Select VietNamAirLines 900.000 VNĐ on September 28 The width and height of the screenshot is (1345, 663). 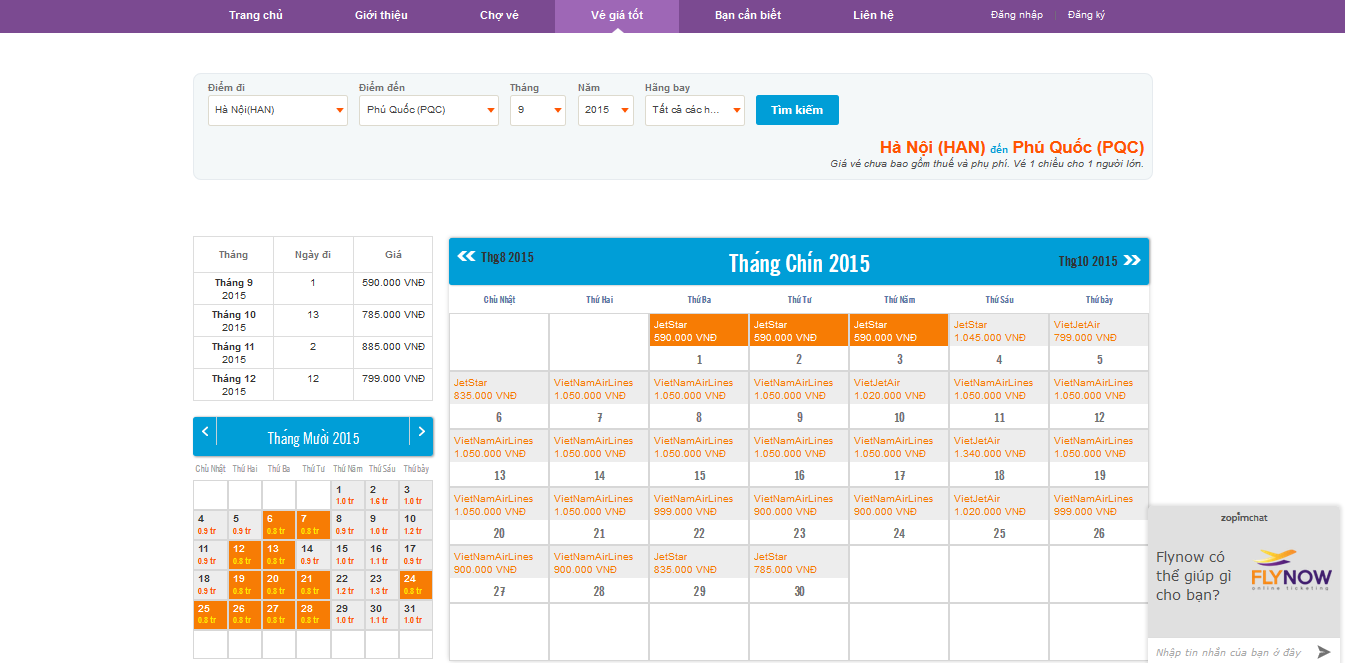[x=599, y=563]
